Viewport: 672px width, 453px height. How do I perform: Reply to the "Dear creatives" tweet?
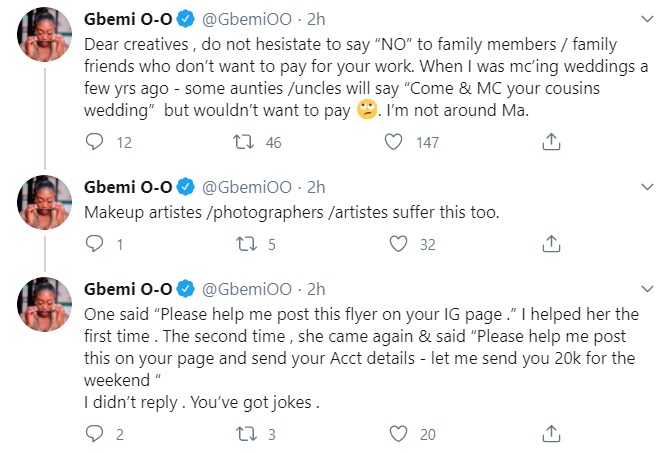pyautogui.click(x=95, y=142)
